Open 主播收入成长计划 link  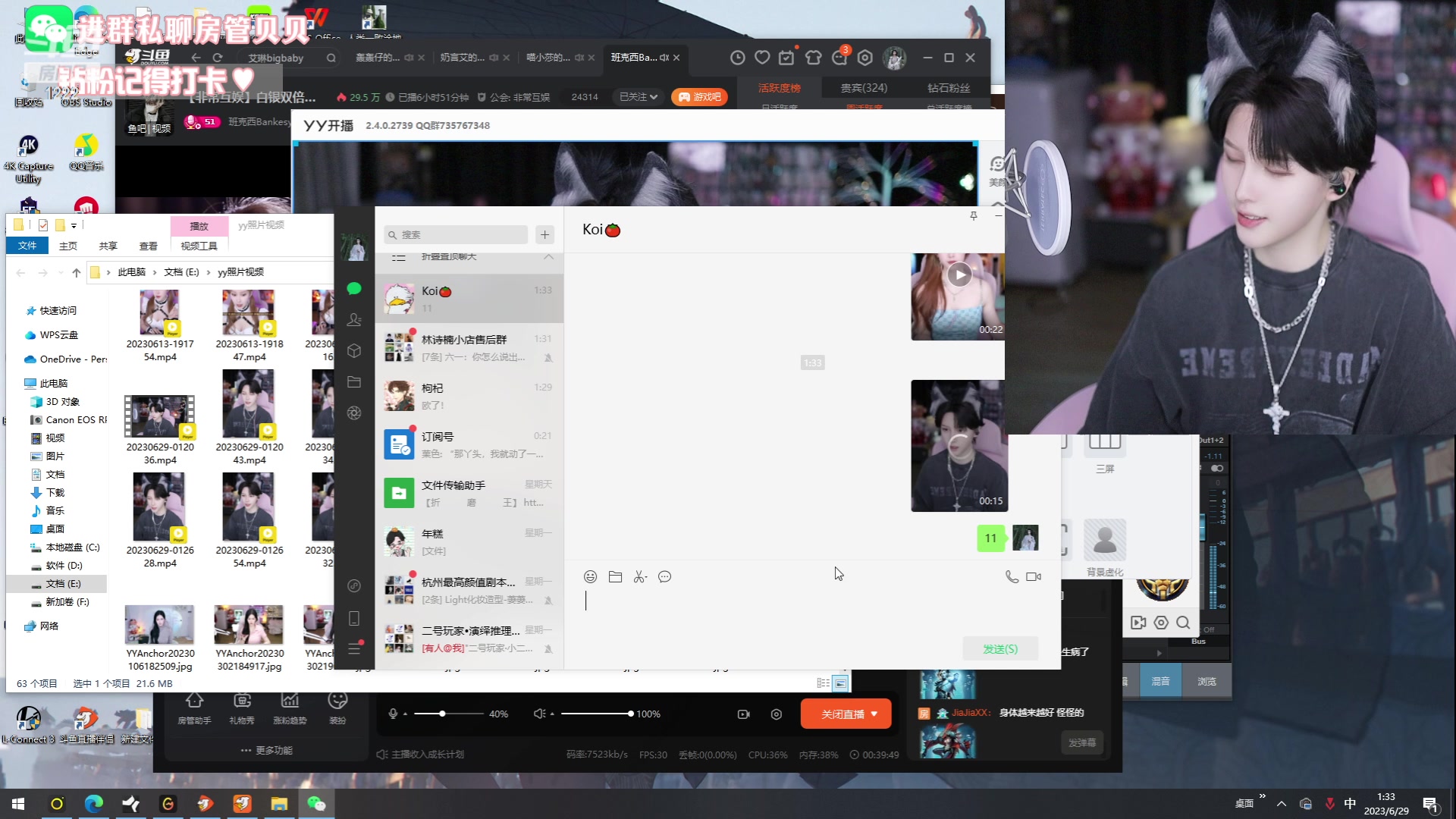(x=421, y=755)
